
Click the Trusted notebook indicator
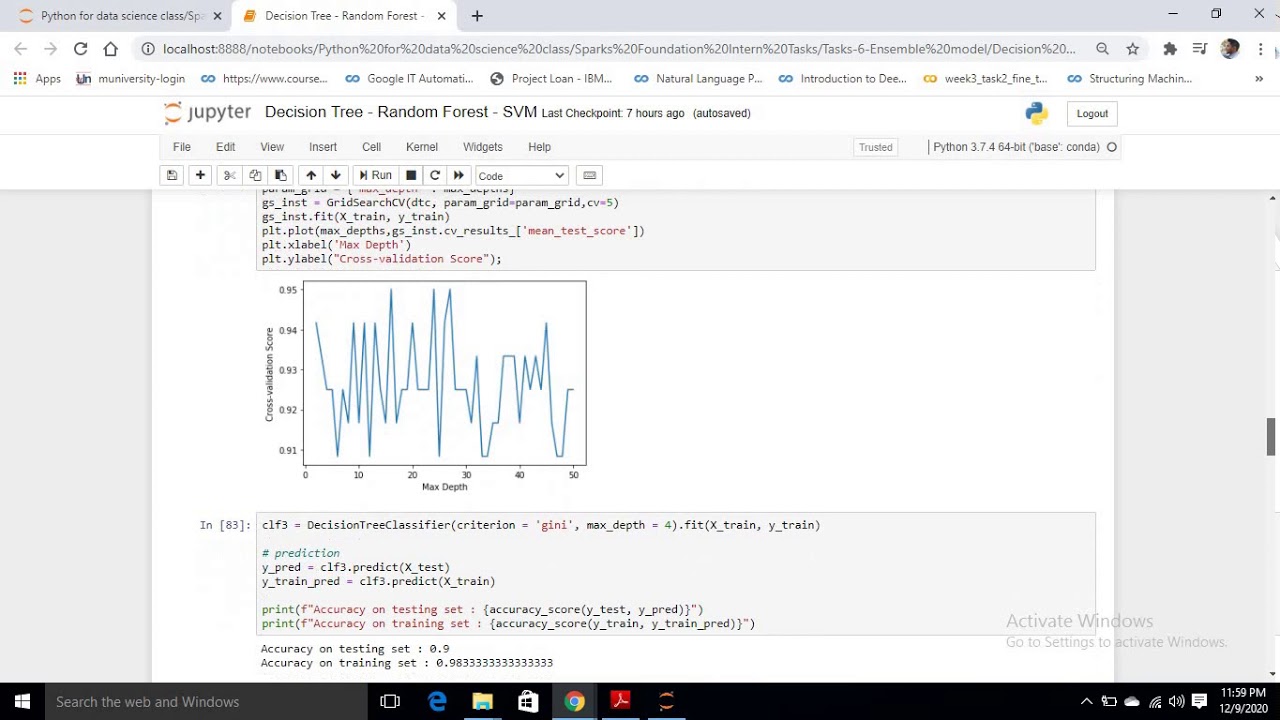point(875,147)
